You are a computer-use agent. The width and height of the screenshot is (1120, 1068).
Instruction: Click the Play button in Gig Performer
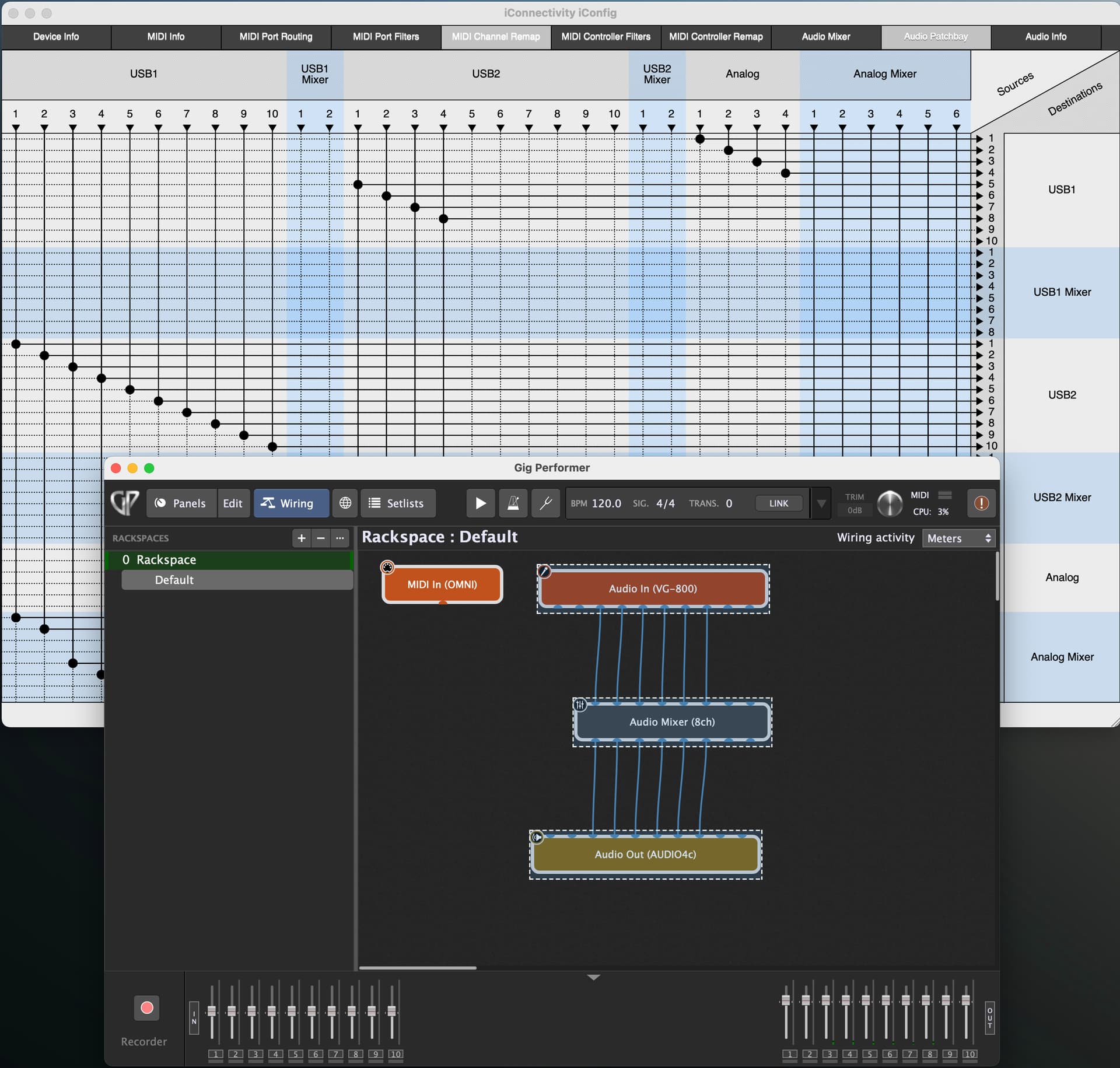pos(481,503)
